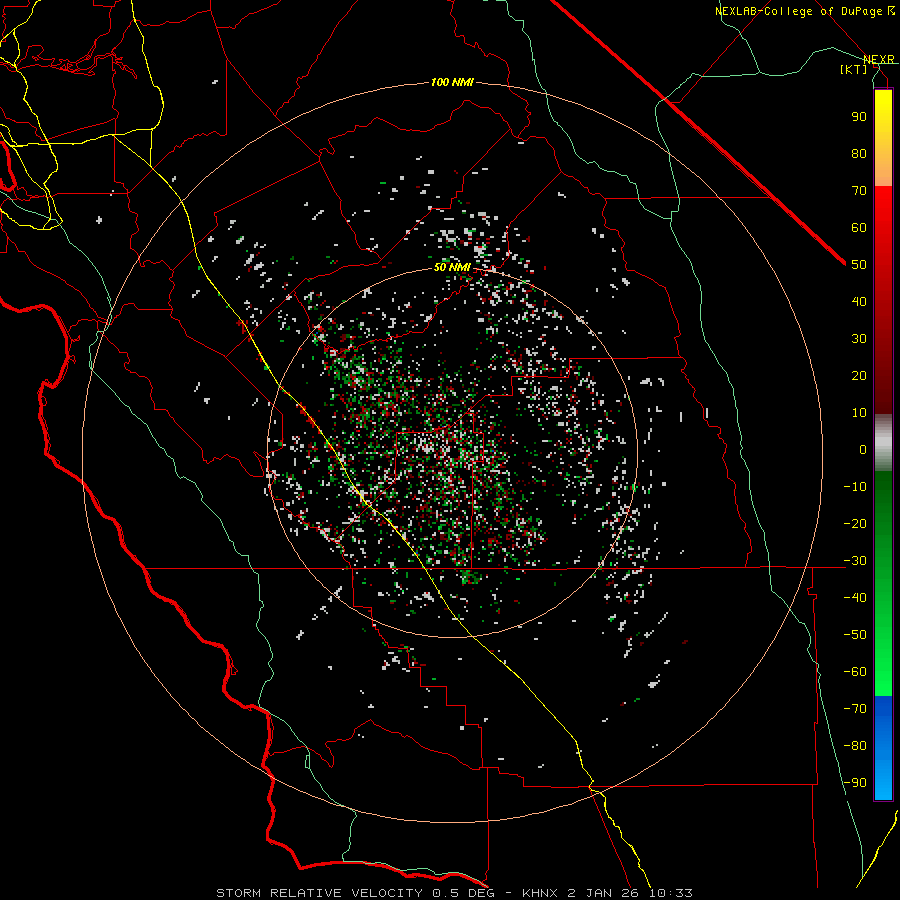Click the 90 value on the velocity scale
Screen dimensions: 900x900
point(859,117)
